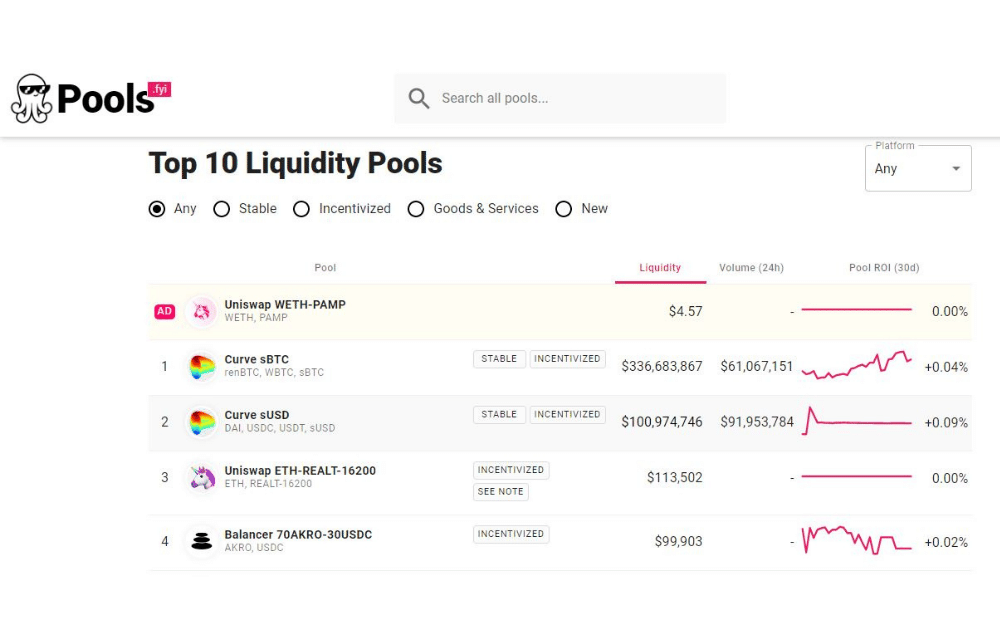Click the search magnifier icon

419,98
